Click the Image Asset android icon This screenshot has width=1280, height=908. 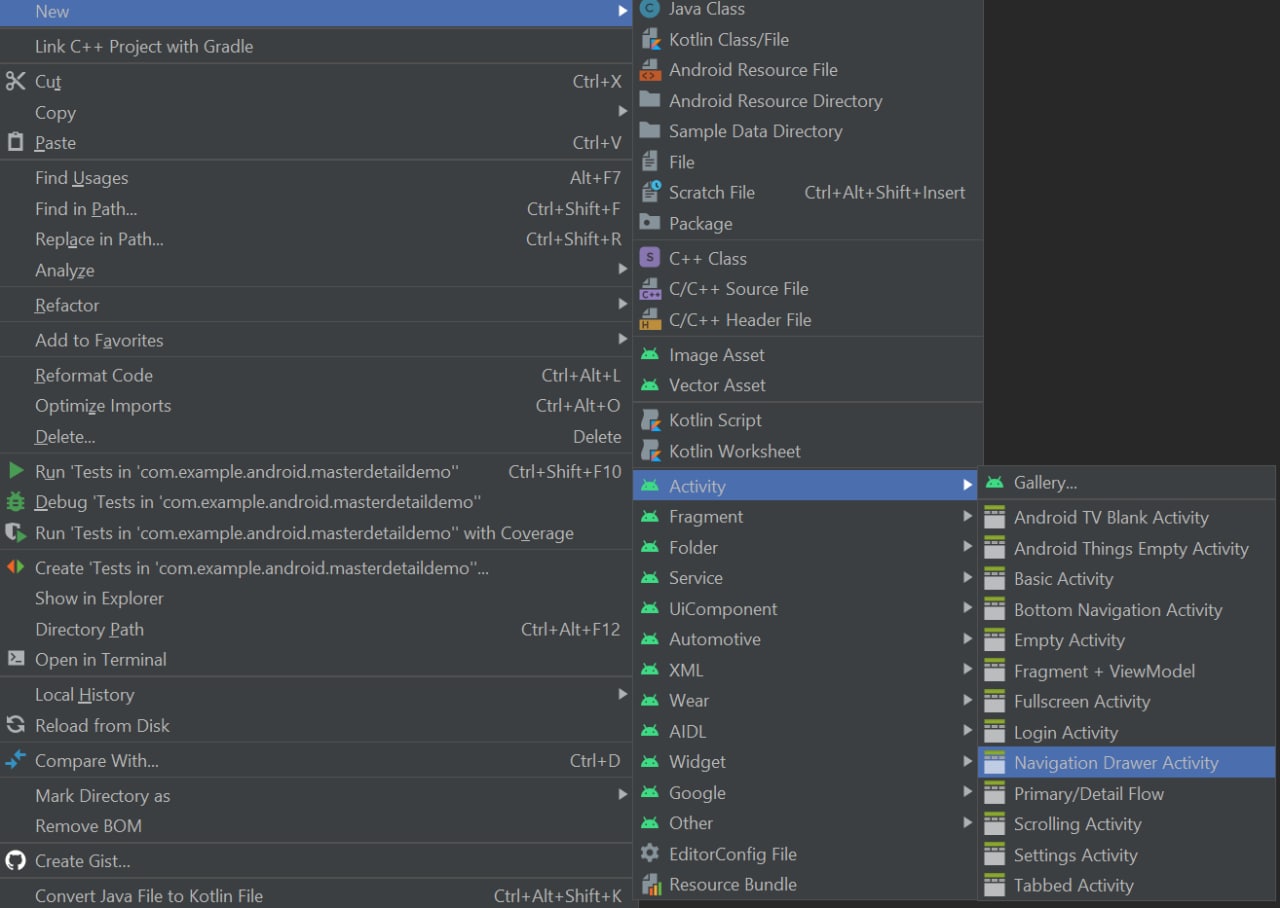click(x=650, y=354)
